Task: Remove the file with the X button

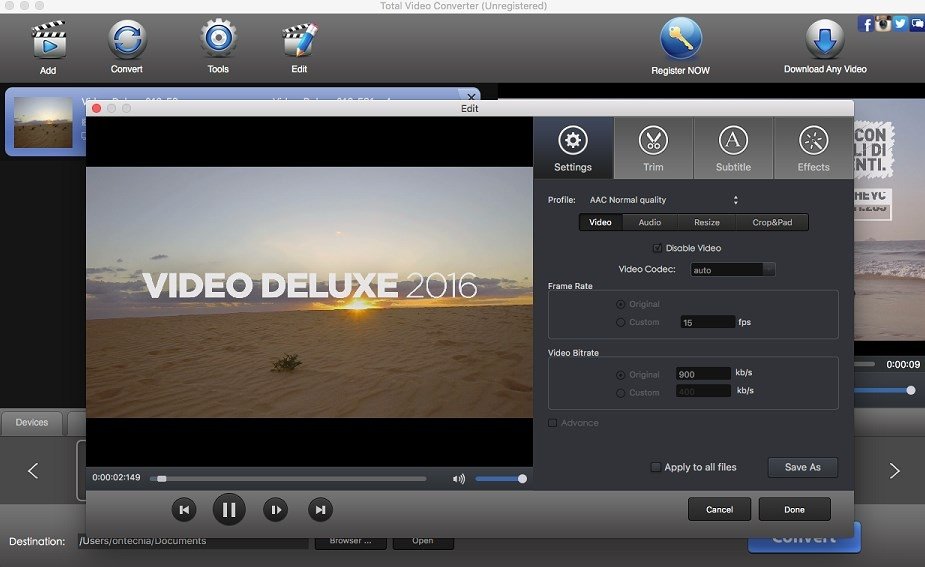Action: pos(471,96)
